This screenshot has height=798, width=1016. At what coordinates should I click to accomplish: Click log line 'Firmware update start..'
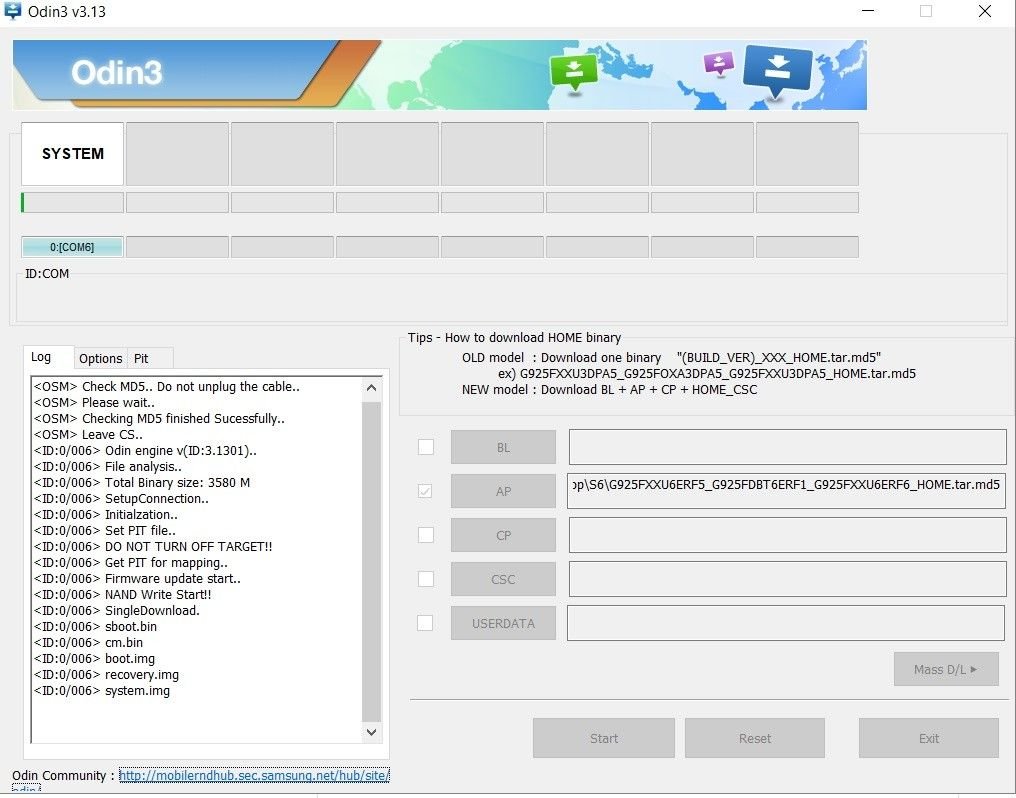point(137,578)
